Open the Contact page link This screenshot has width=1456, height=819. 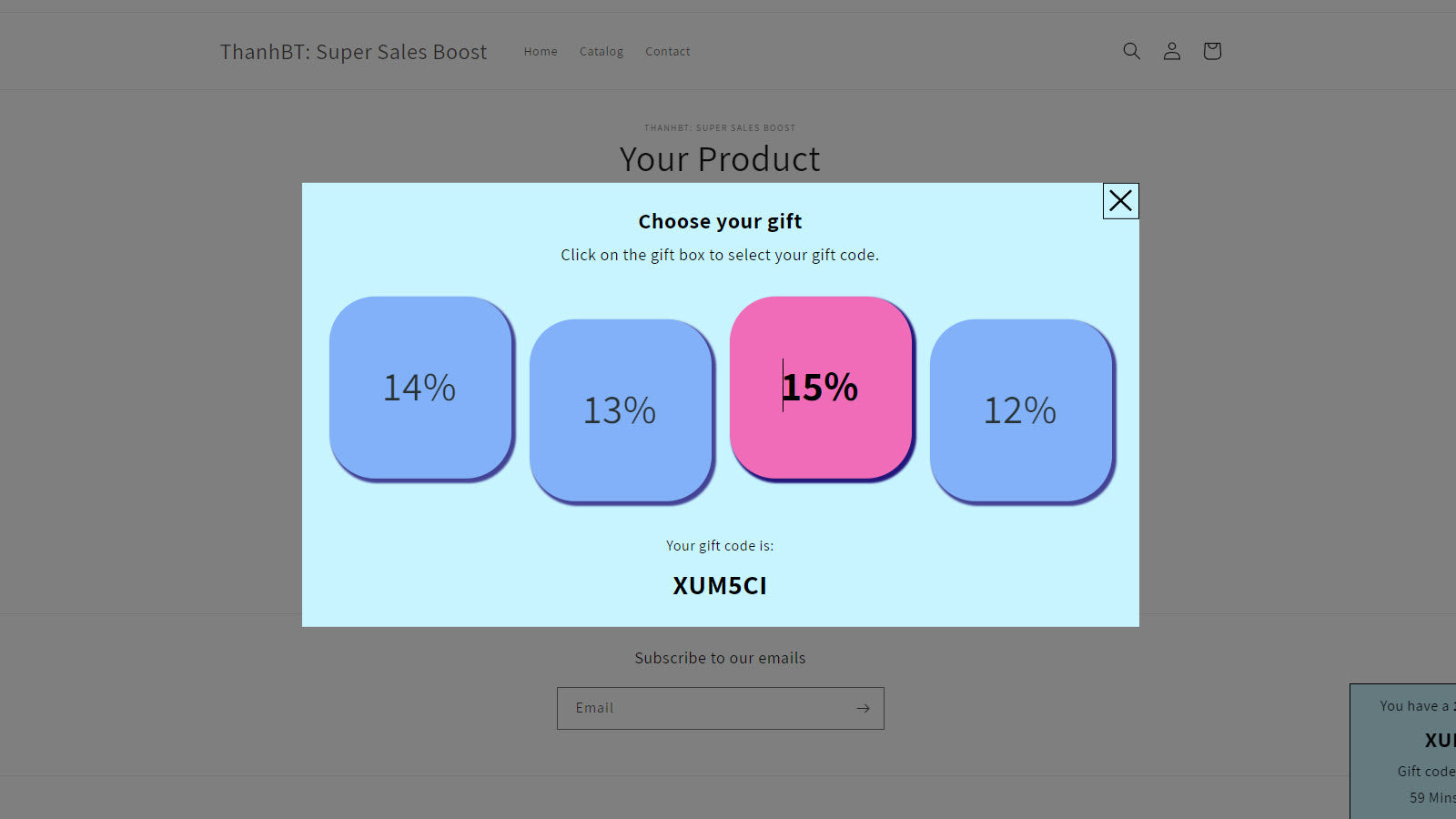point(668,52)
